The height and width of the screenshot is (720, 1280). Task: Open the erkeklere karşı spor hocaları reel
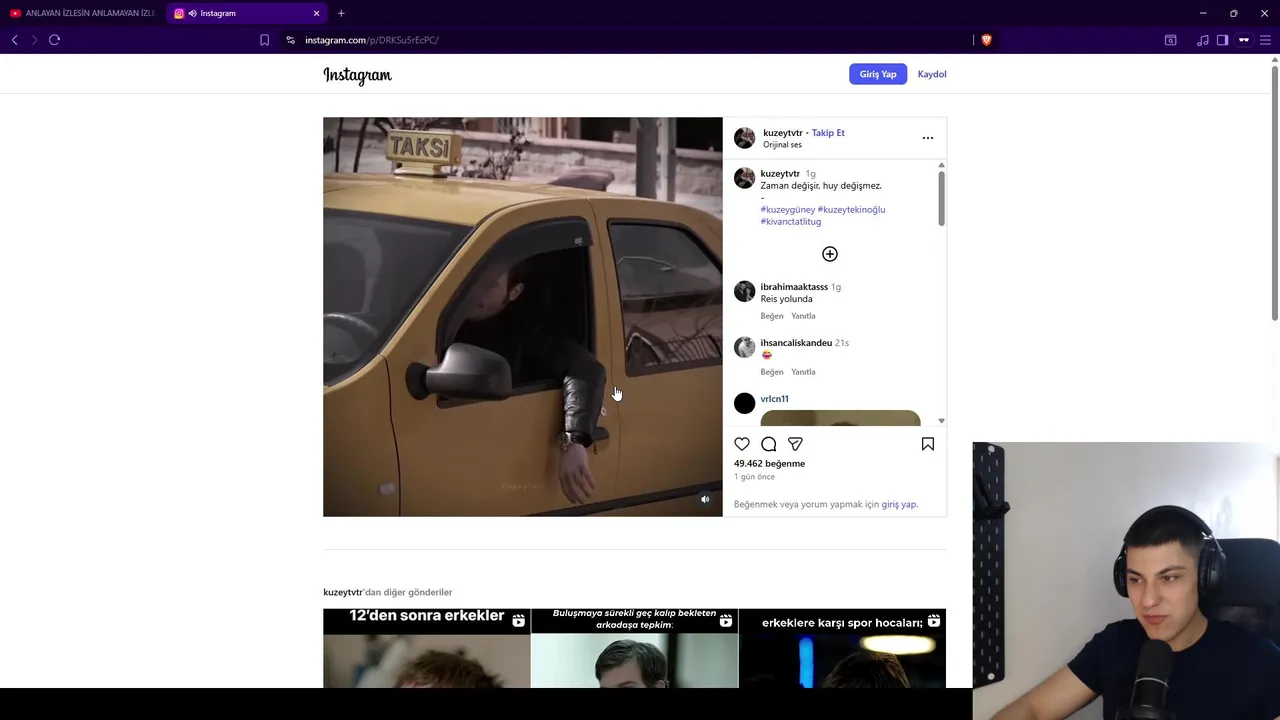tap(842, 648)
